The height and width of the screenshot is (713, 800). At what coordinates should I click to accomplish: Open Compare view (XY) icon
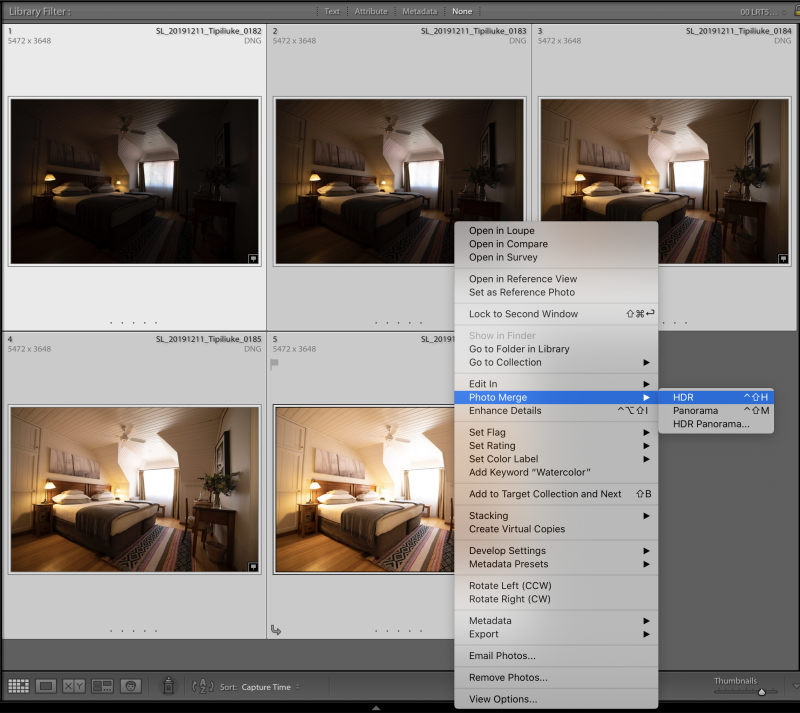pos(74,686)
